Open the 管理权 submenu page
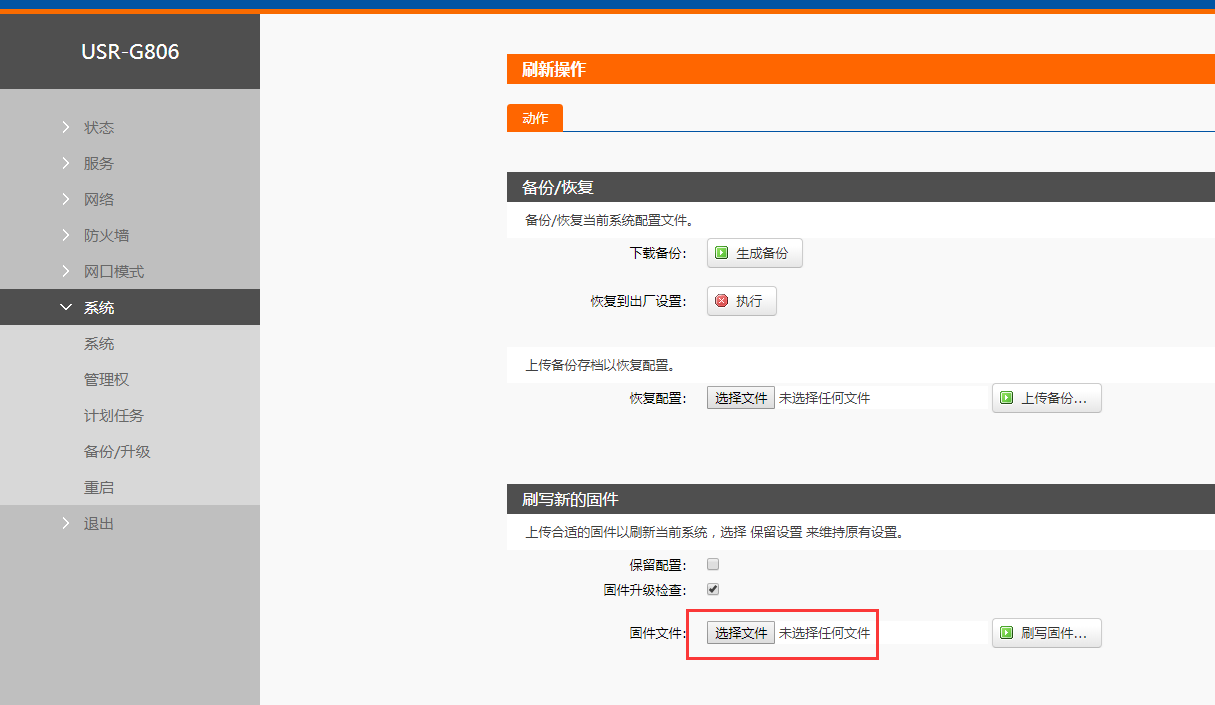The width and height of the screenshot is (1215, 705). (106, 379)
